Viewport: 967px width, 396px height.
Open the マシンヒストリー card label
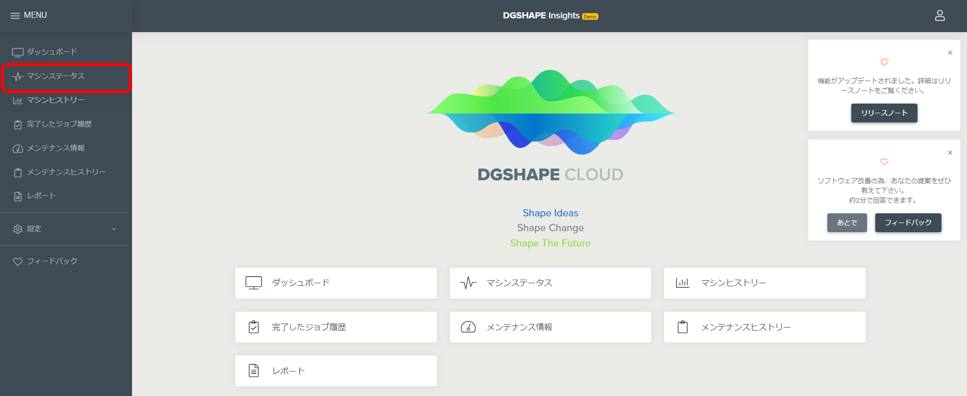click(x=734, y=283)
